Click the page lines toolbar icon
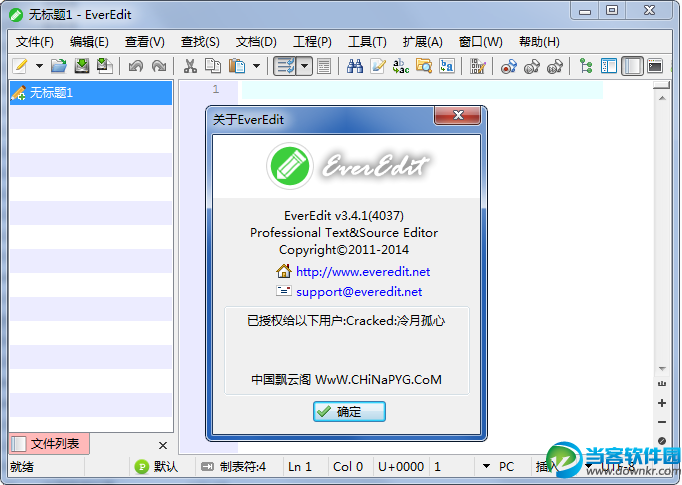This screenshot has height=485, width=682. pos(324,66)
